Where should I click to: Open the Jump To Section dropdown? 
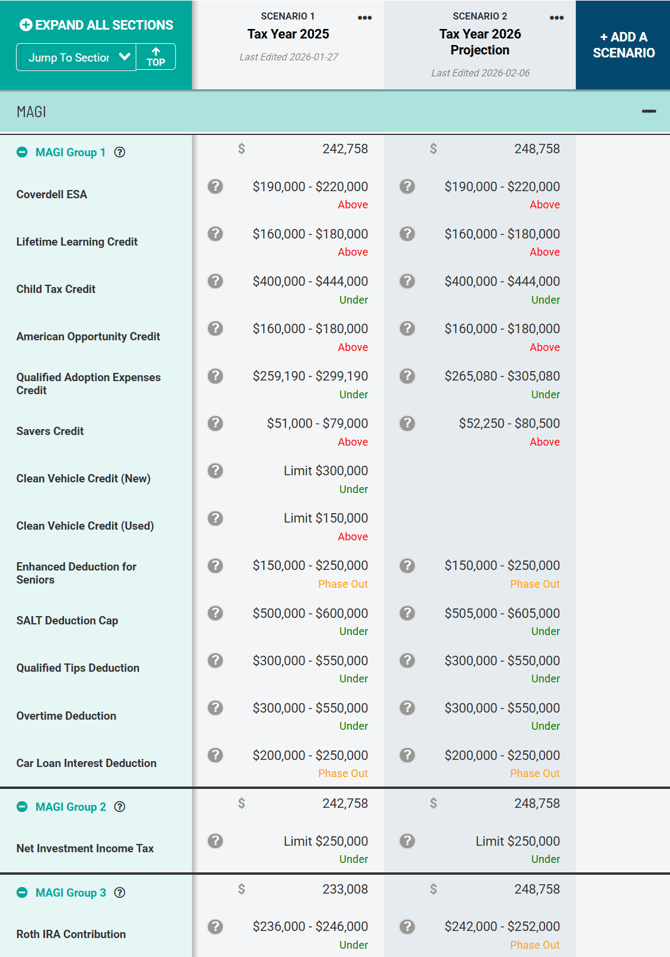(76, 57)
